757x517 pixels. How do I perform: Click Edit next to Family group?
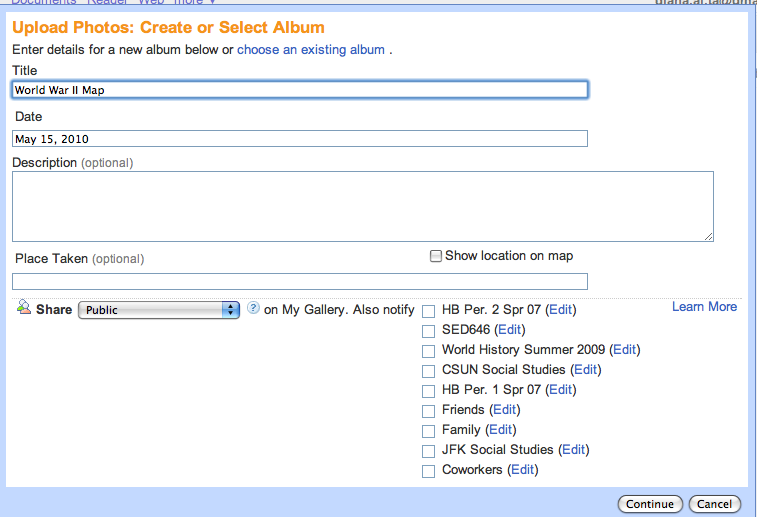click(499, 430)
